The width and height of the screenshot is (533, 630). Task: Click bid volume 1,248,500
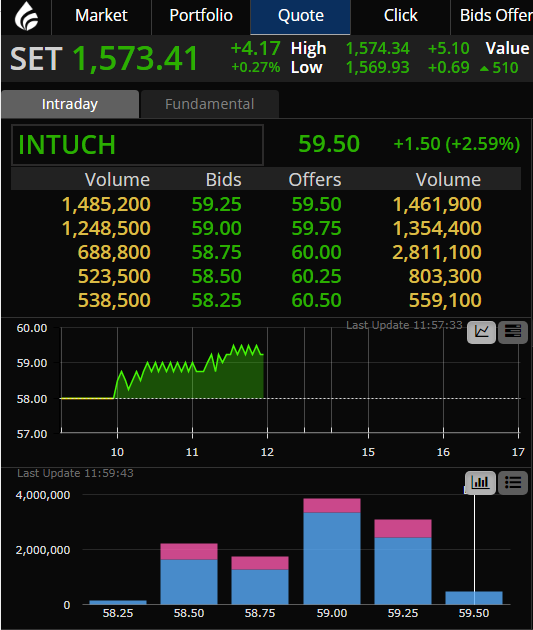coord(106,228)
